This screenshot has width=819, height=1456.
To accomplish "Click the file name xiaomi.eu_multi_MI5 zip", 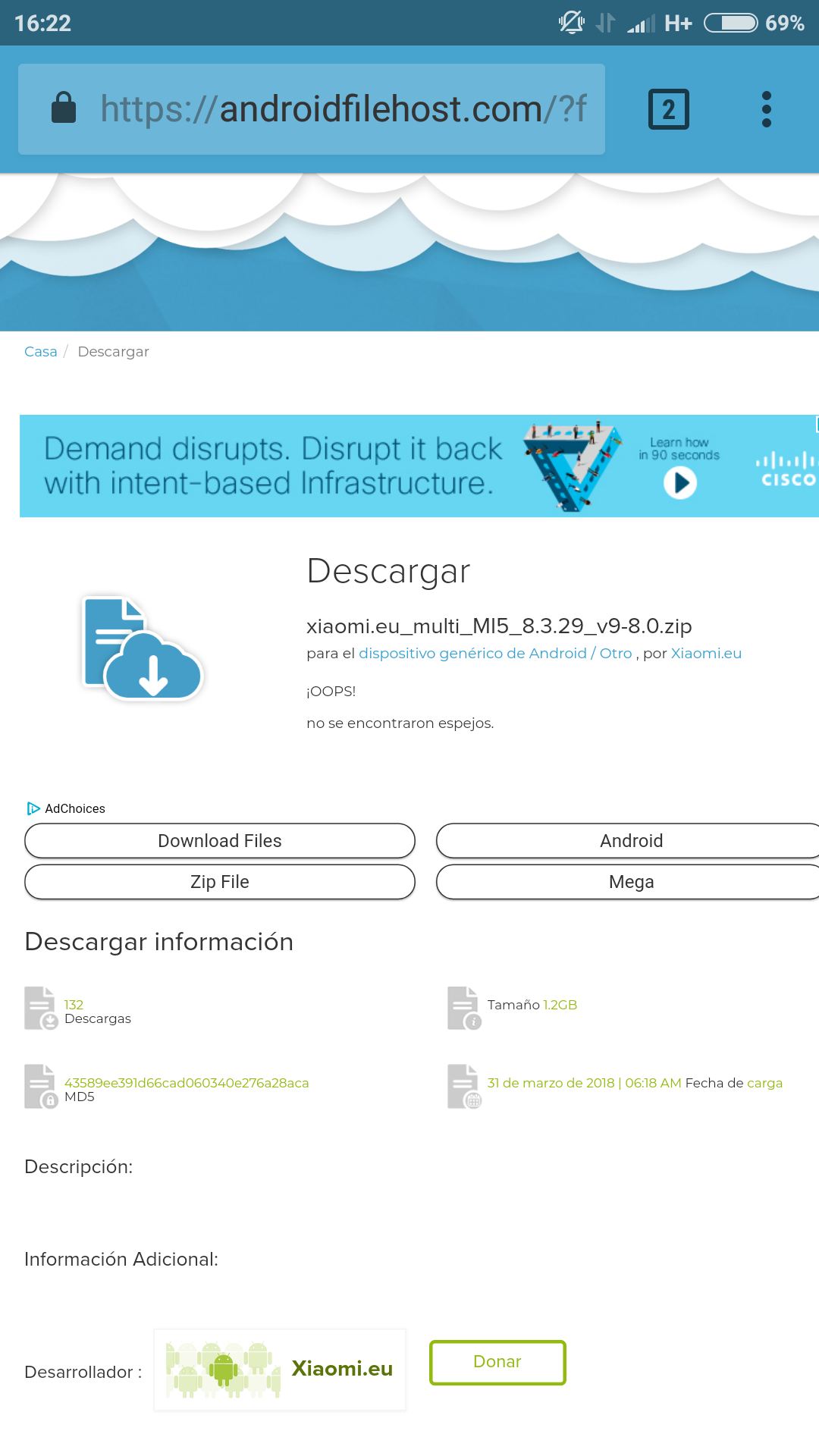I will click(x=499, y=626).
